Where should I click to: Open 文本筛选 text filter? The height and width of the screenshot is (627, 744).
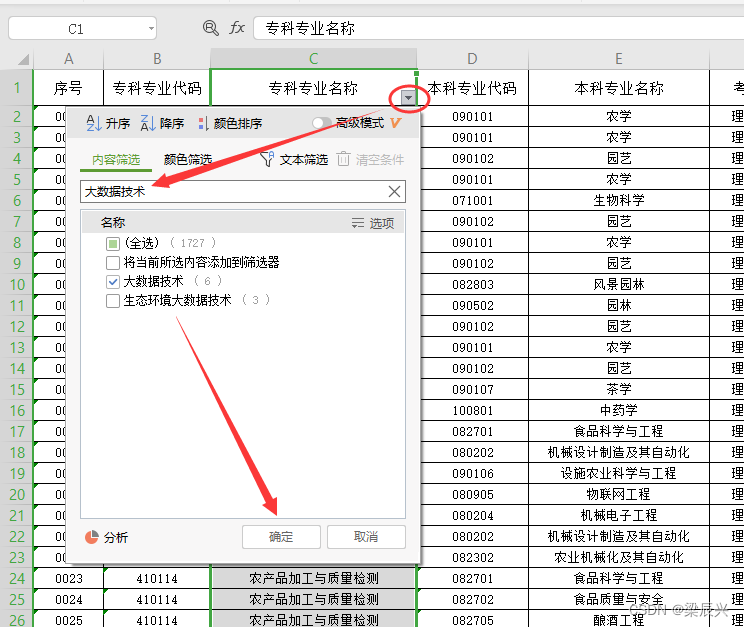coord(294,159)
